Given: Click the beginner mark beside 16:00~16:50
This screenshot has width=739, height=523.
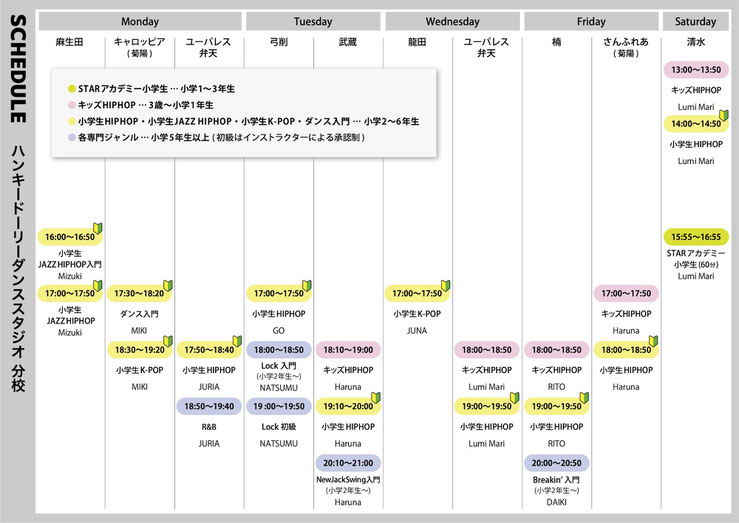Looking at the screenshot, I should coord(98,229).
